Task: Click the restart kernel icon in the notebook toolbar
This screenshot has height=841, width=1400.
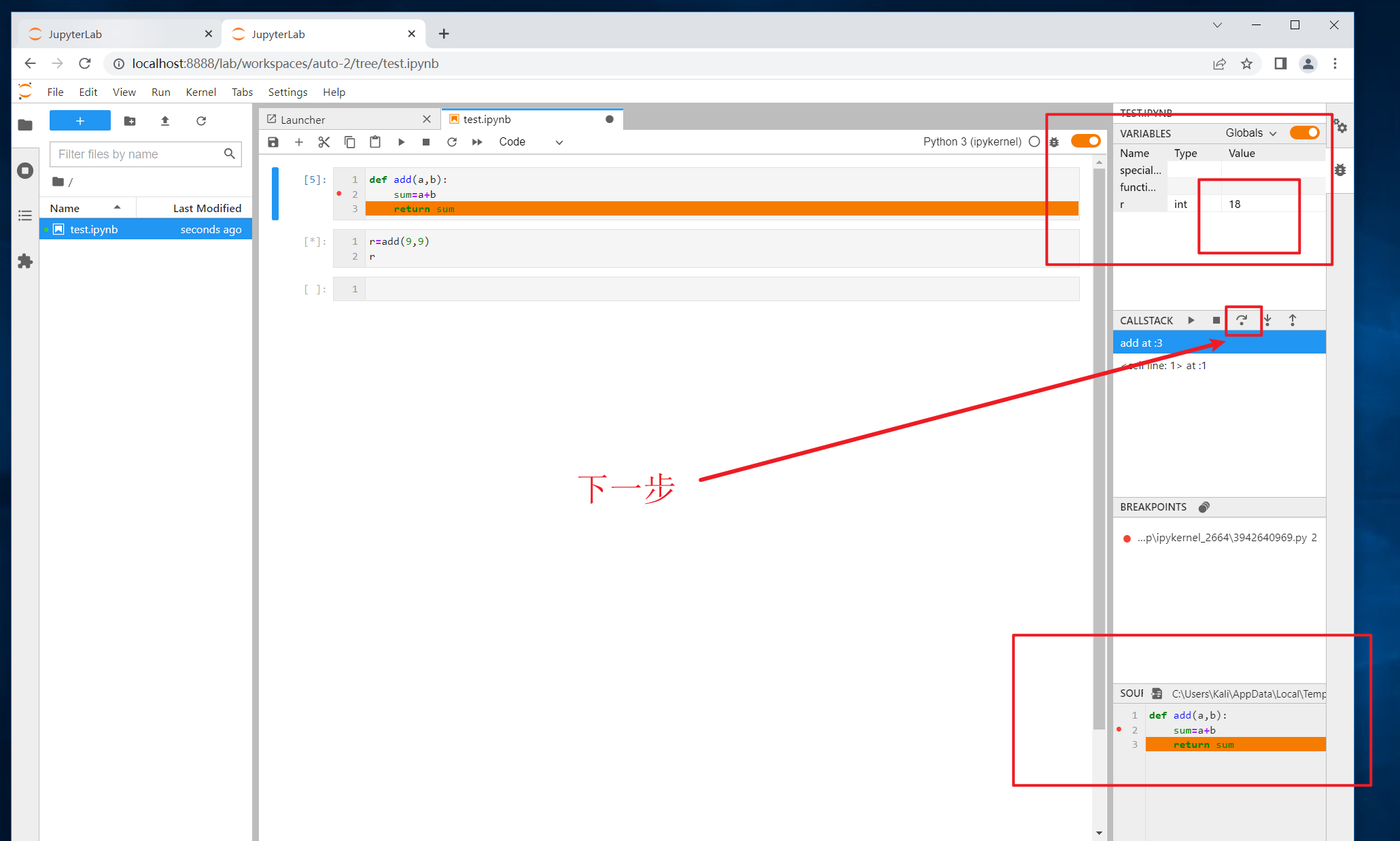Action: coord(452,142)
